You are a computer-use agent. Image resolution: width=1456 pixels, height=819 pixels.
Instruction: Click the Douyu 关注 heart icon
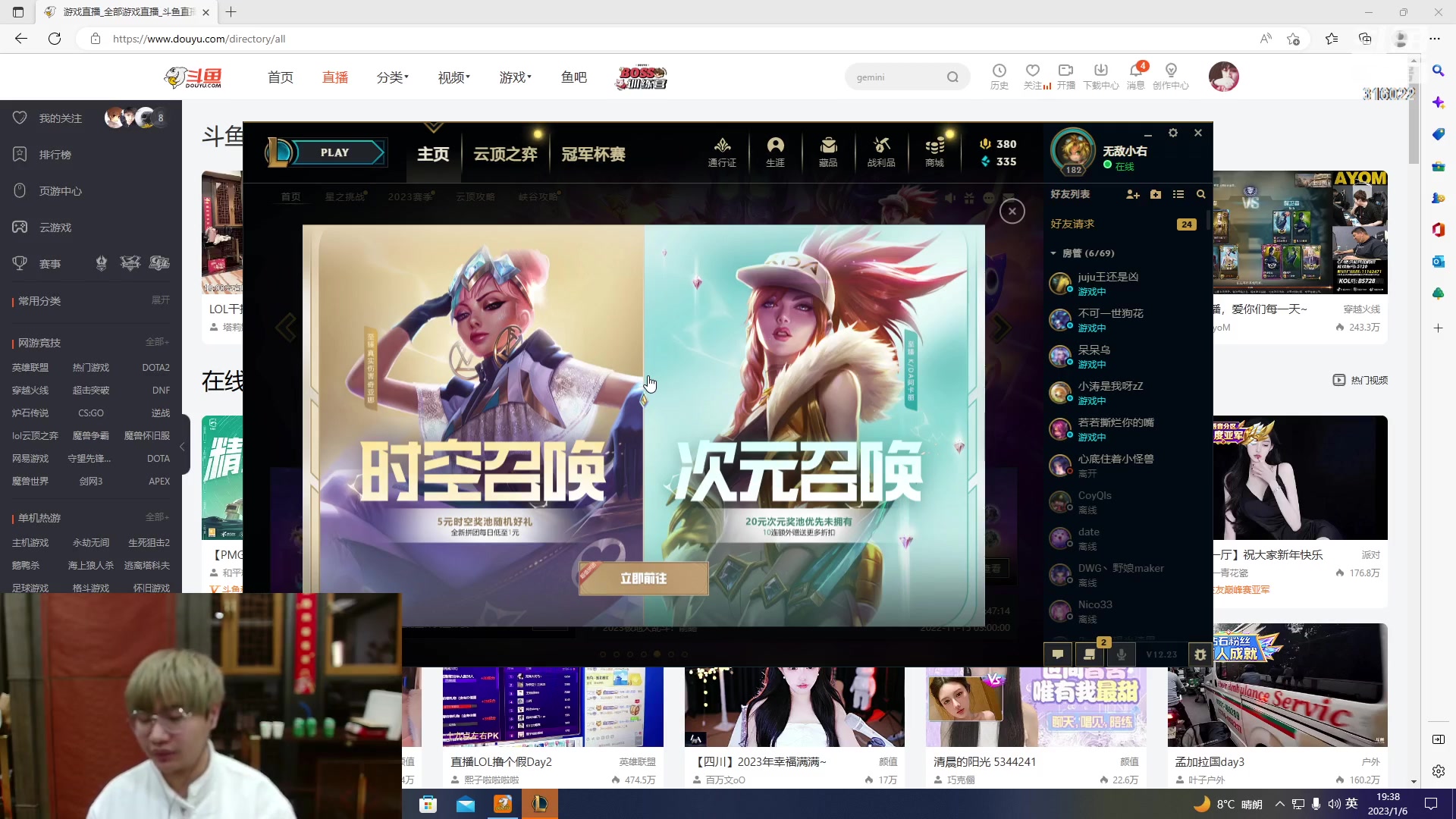1033,77
